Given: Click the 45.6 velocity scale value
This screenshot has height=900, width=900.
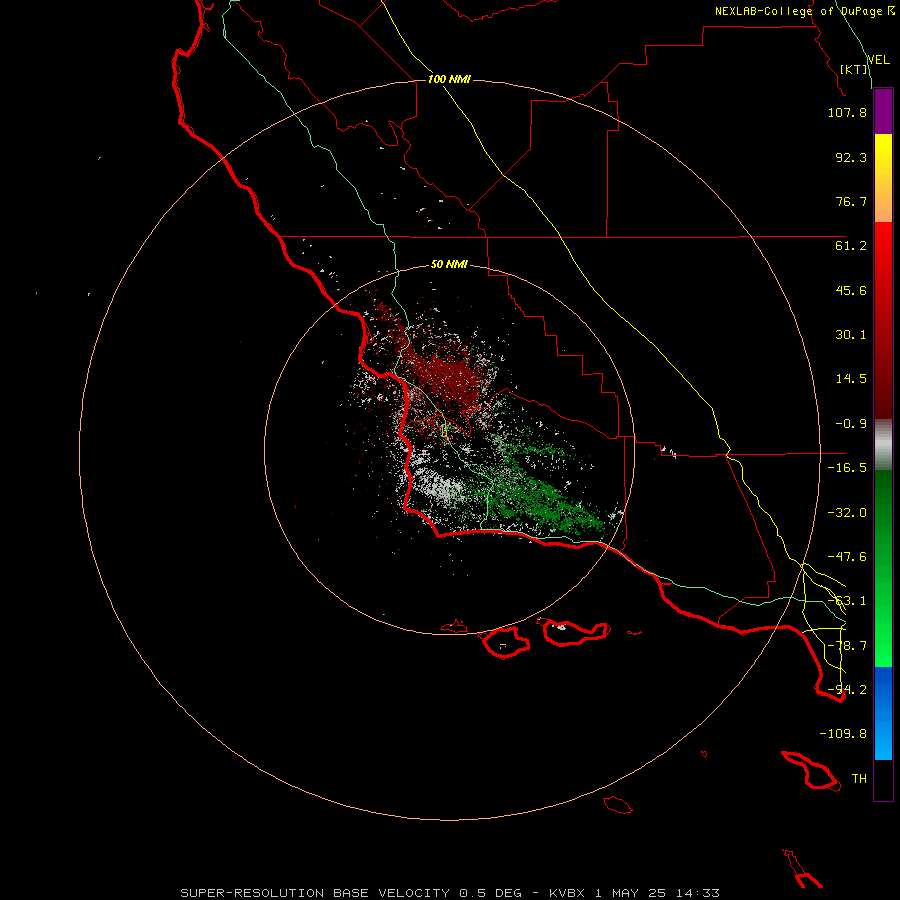Looking at the screenshot, I should [851, 290].
